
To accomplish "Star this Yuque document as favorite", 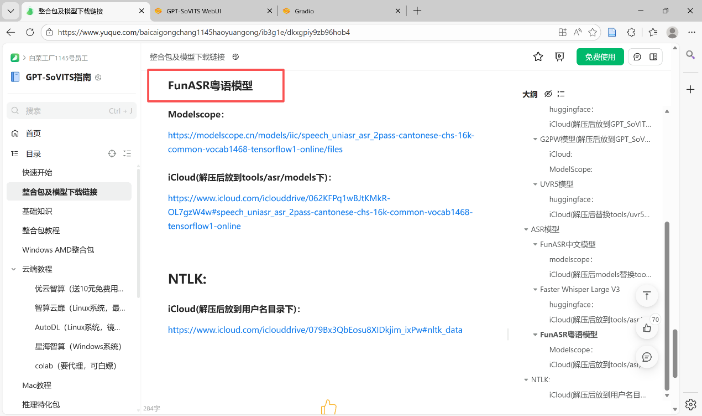I will (x=538, y=57).
